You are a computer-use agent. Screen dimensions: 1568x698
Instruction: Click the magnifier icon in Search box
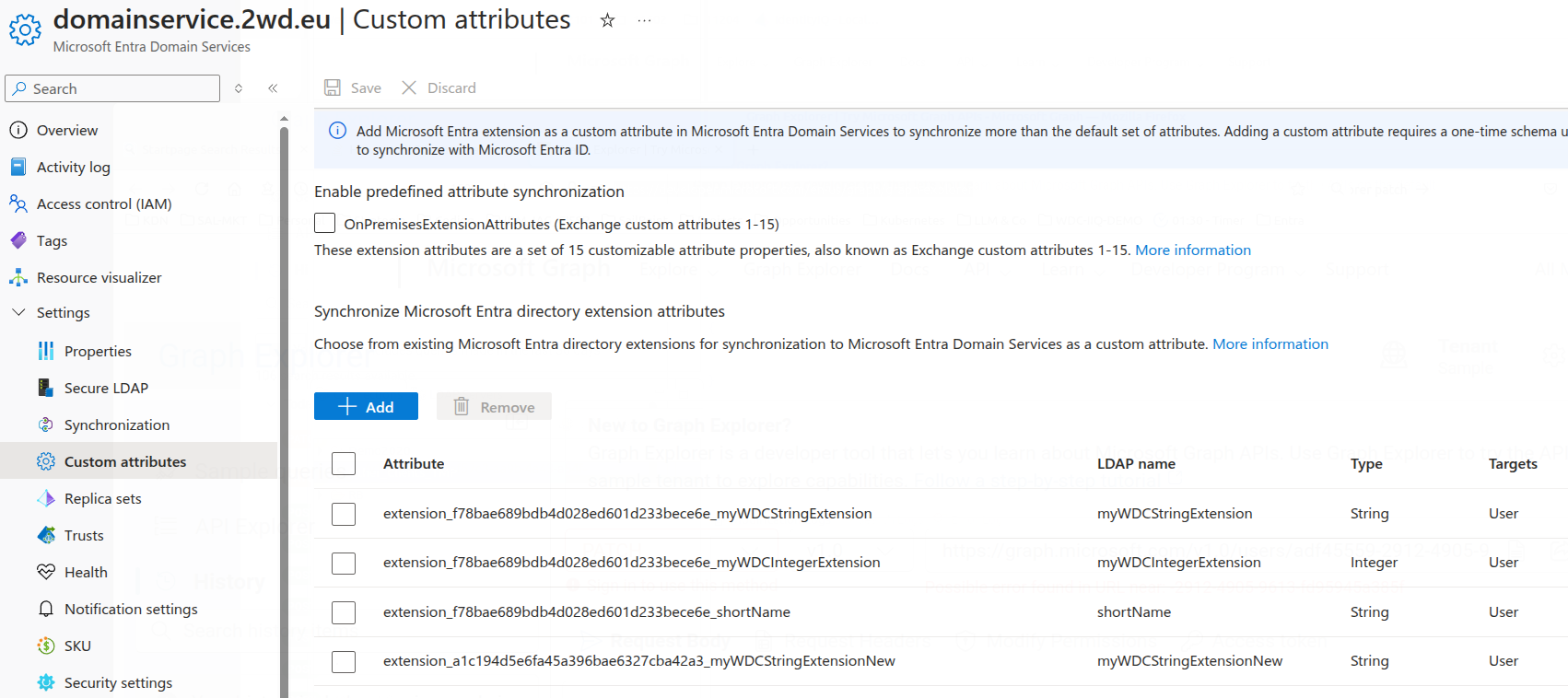19,88
